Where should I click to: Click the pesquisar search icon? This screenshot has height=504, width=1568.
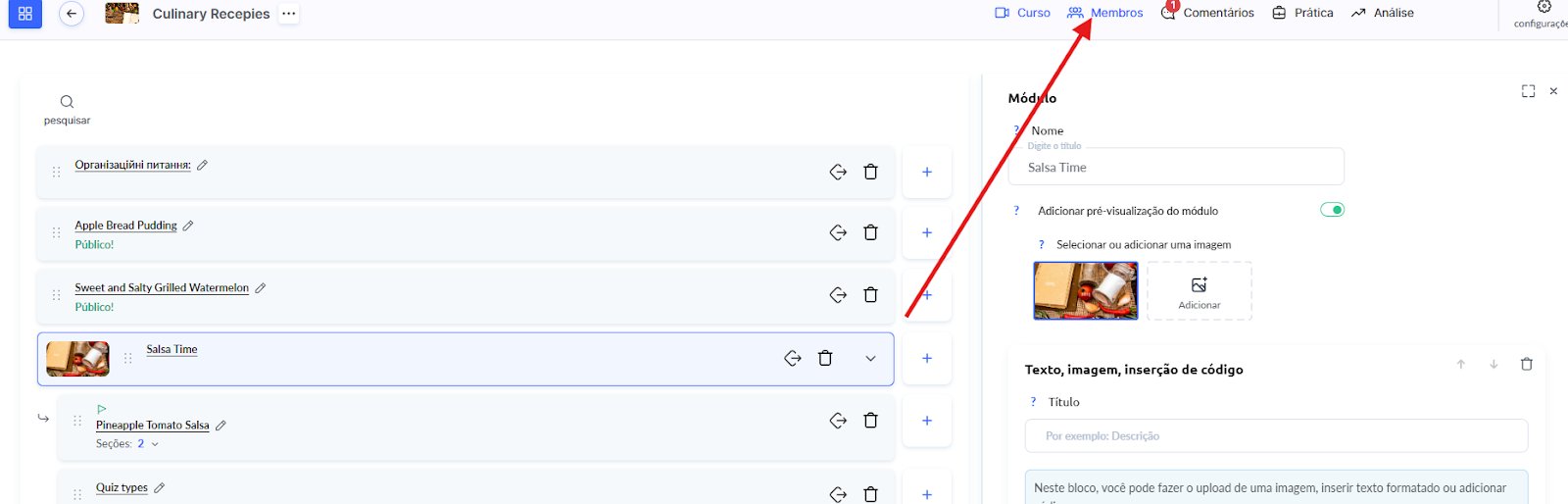pos(67,102)
